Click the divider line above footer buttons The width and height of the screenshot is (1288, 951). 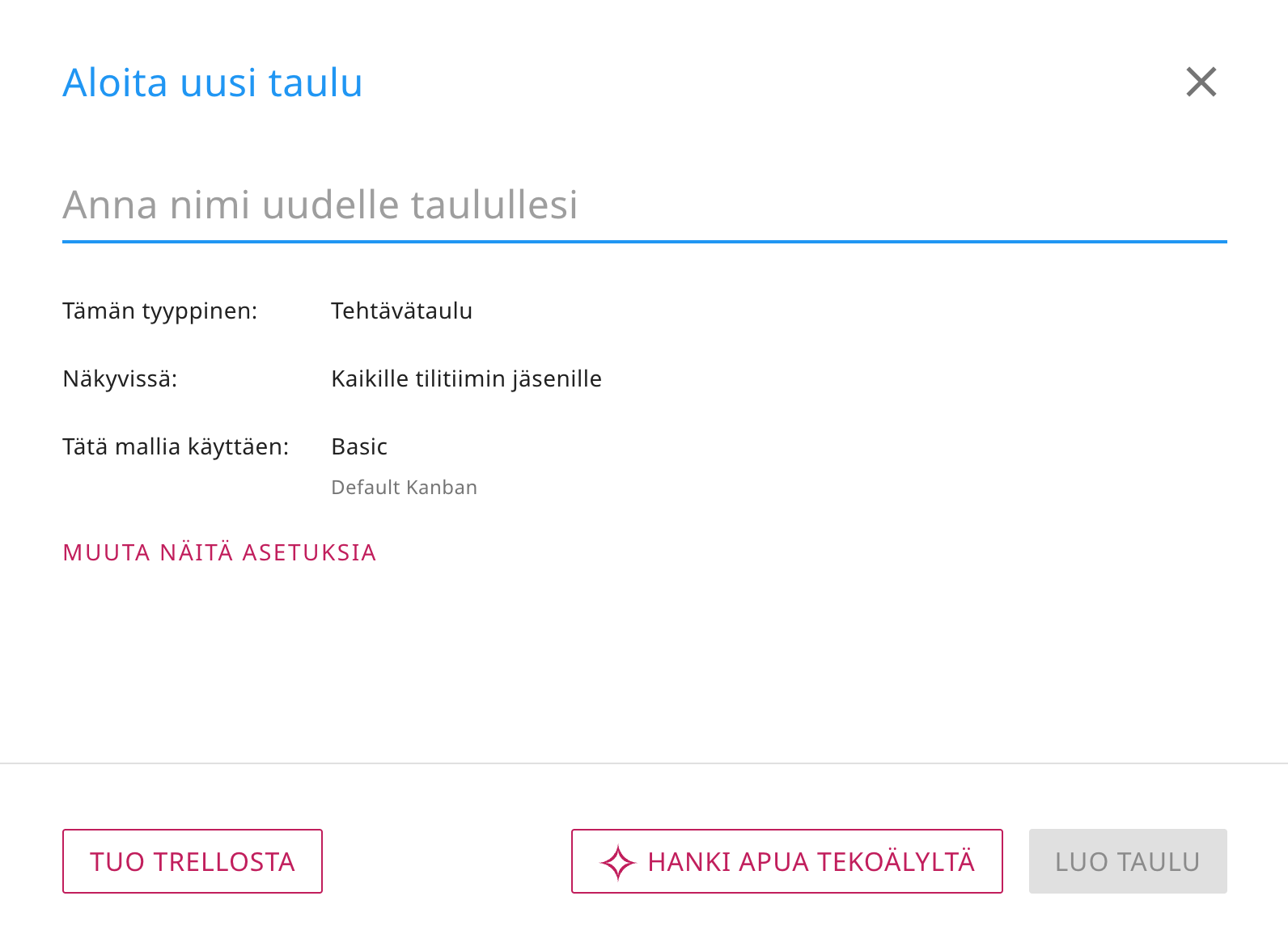[x=644, y=763]
